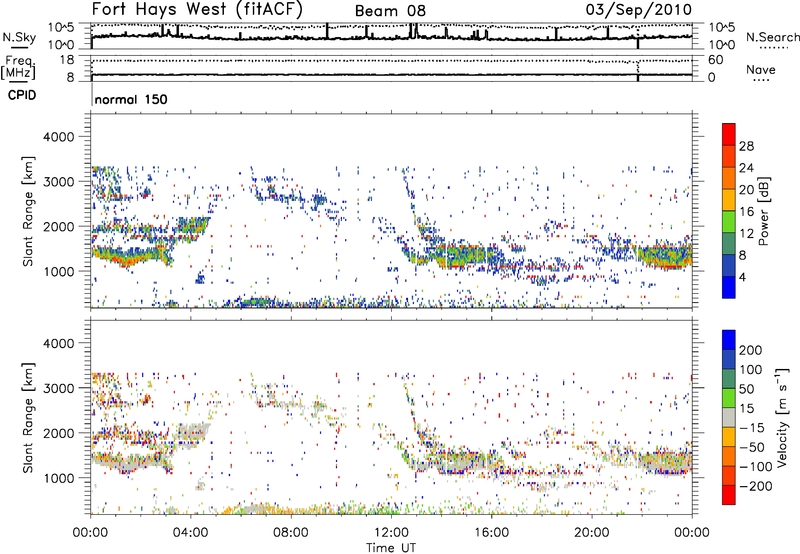This screenshot has width=800, height=554.
Task: Click the '04:00' time tick label
Action: click(191, 533)
